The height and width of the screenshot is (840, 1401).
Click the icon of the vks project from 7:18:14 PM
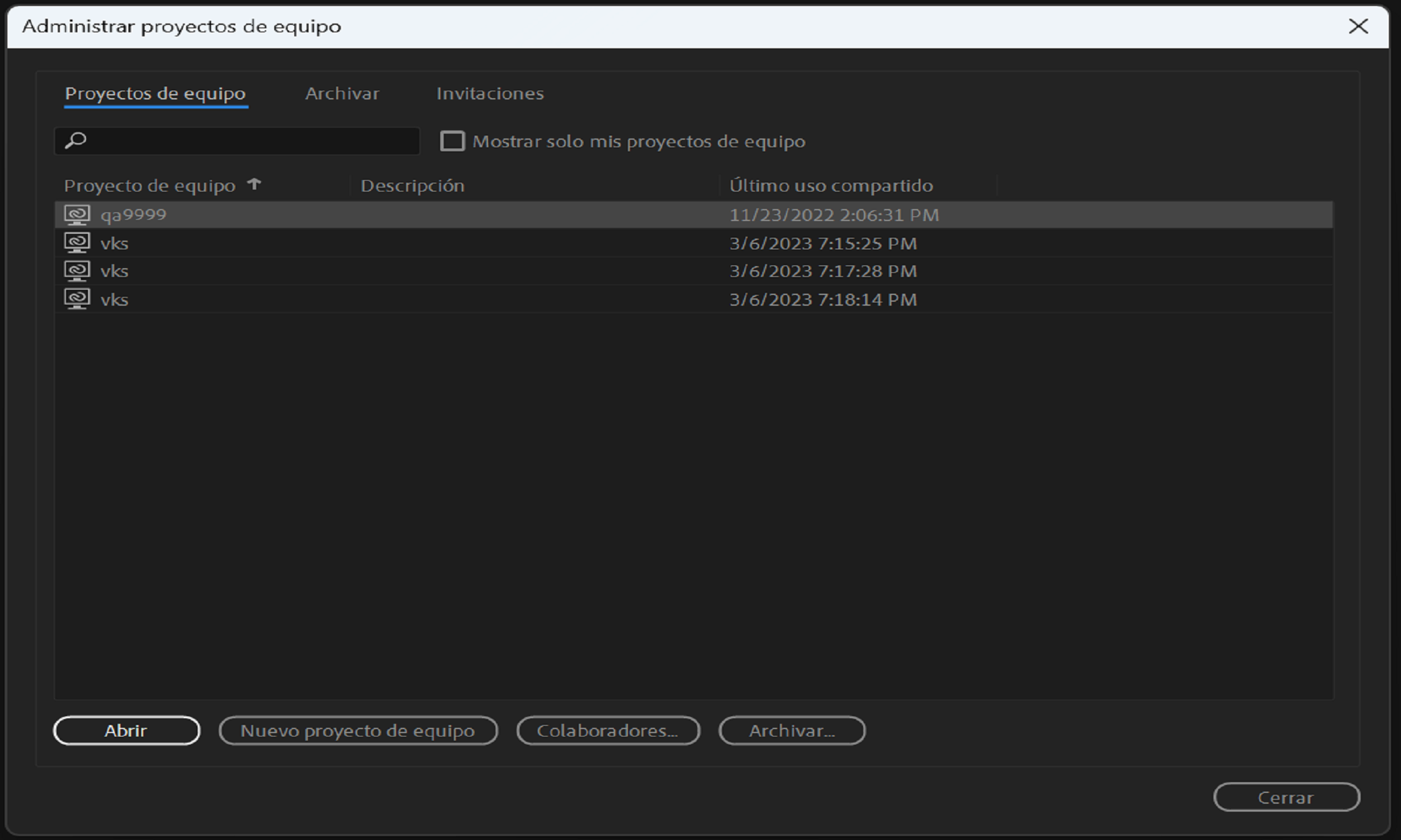(77, 299)
